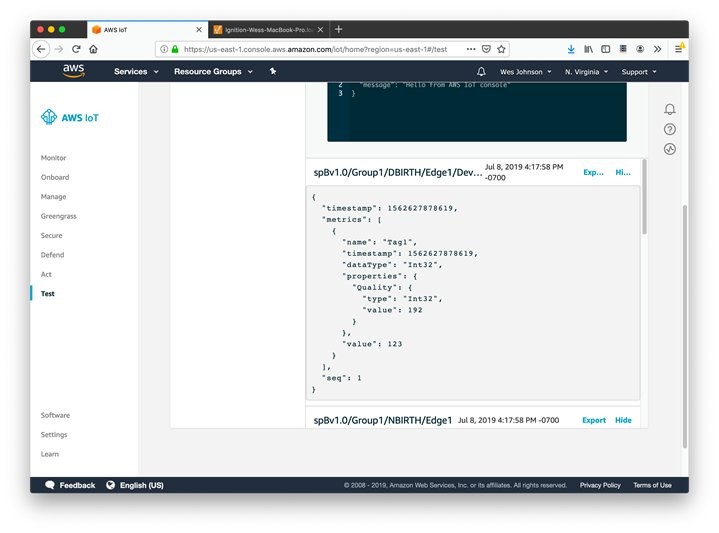Open Software in the IoT sidebar
Image resolution: width=719 pixels, height=533 pixels.
(55, 415)
